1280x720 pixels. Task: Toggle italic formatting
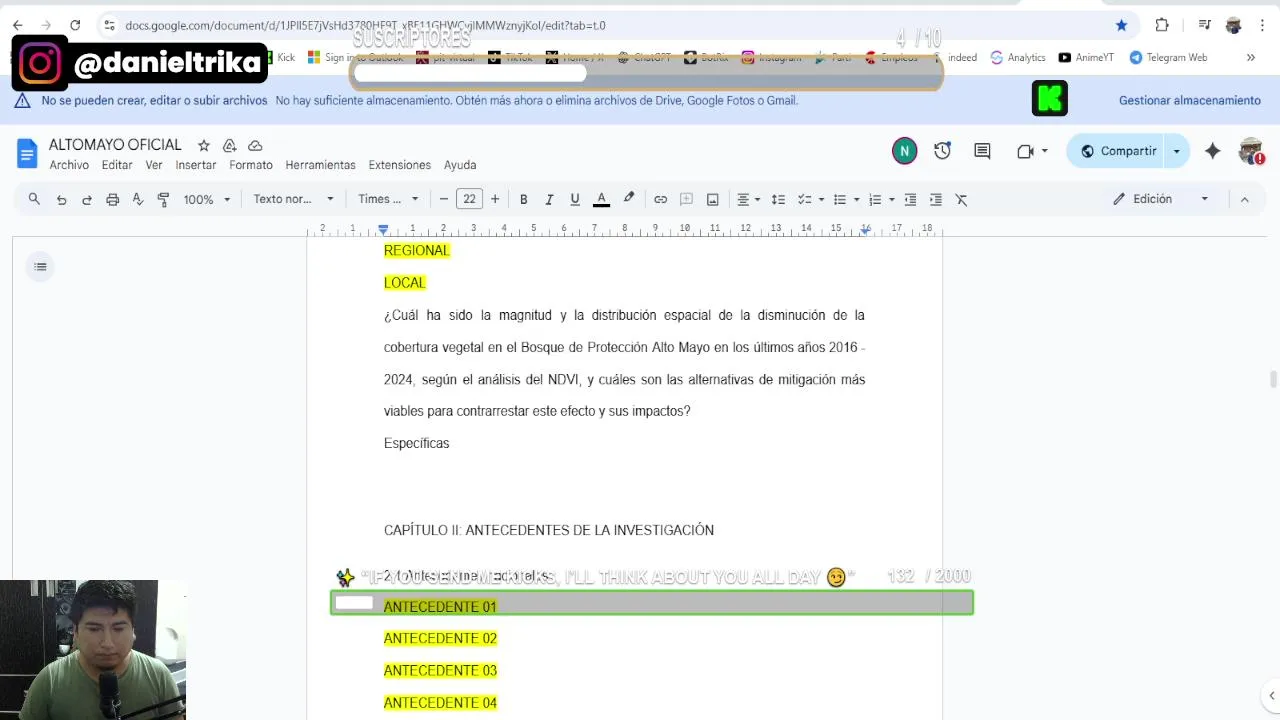[x=549, y=199]
